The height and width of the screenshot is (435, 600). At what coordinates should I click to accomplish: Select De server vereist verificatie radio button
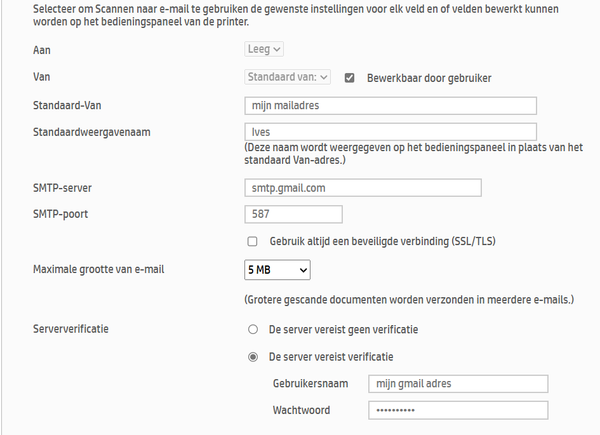253,357
